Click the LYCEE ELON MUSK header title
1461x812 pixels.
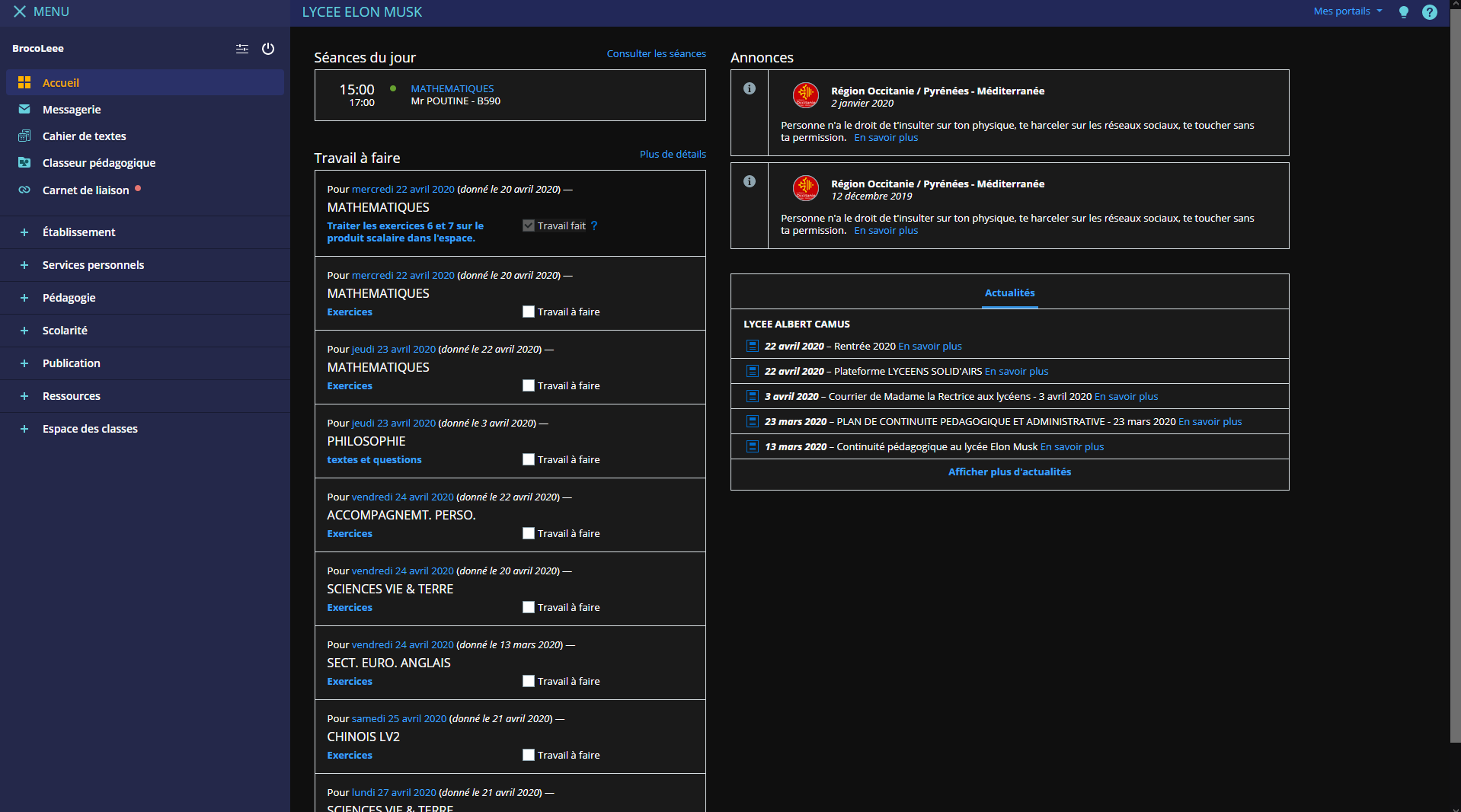click(x=362, y=12)
